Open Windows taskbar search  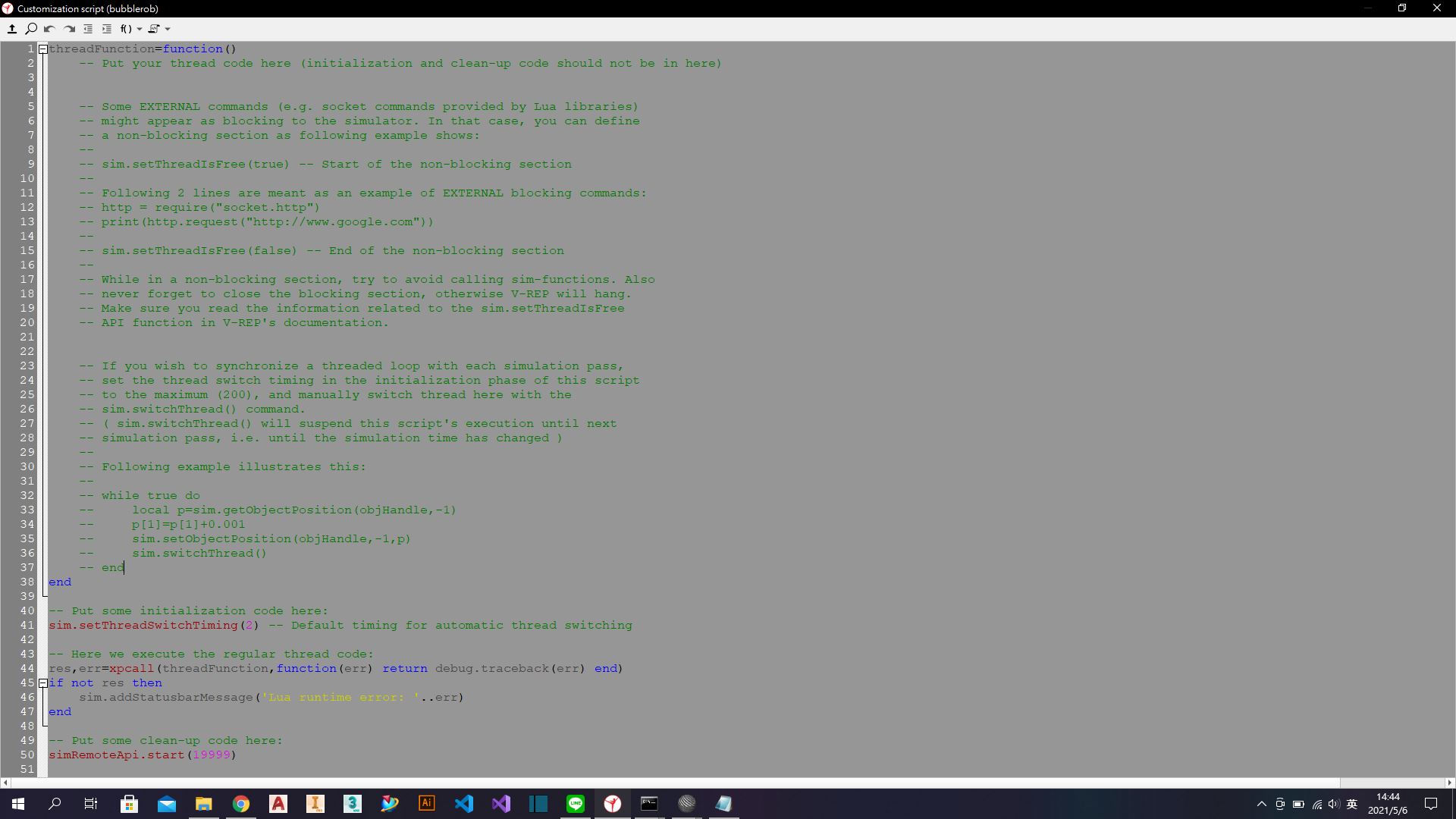coord(55,804)
